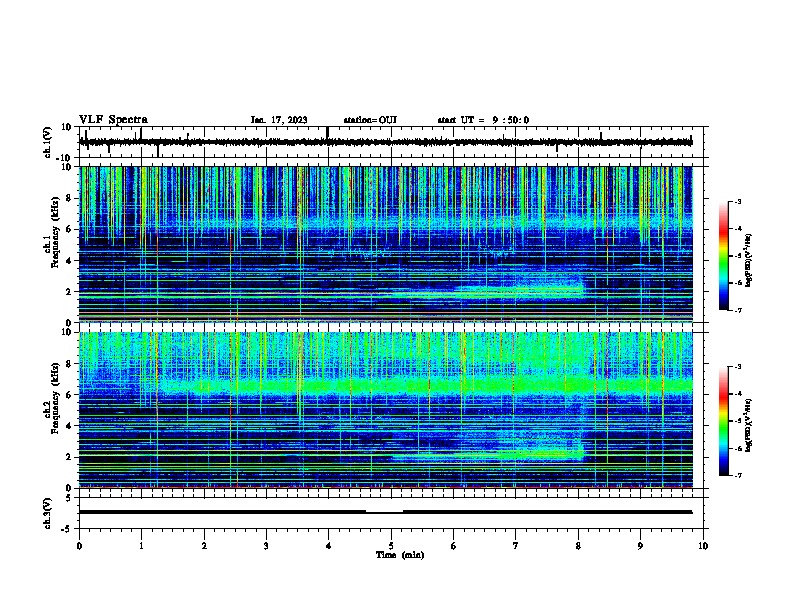Click the time axis tick label "1"
The width and height of the screenshot is (792, 612).
141,546
